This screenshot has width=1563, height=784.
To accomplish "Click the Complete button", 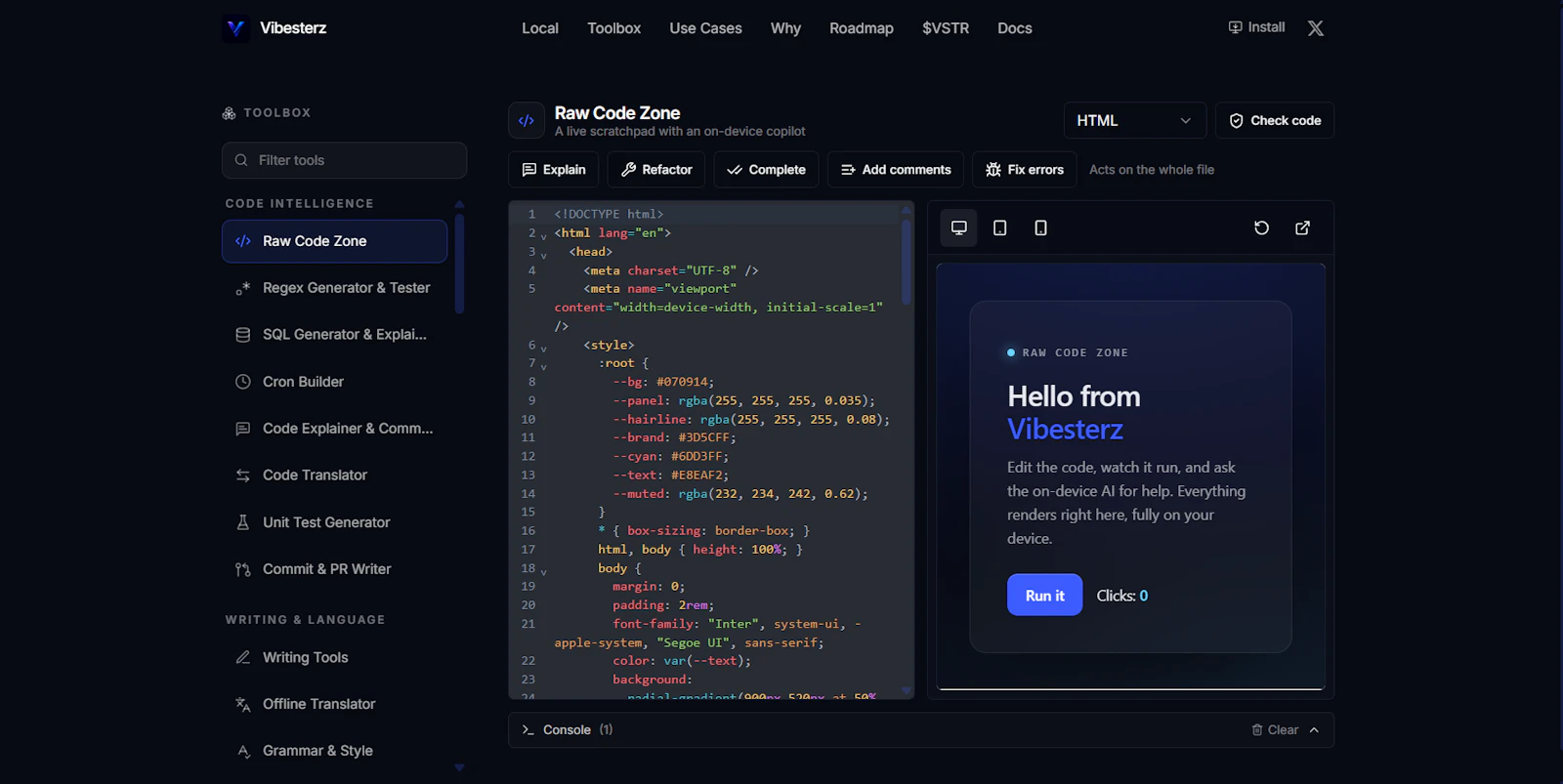I will [766, 170].
